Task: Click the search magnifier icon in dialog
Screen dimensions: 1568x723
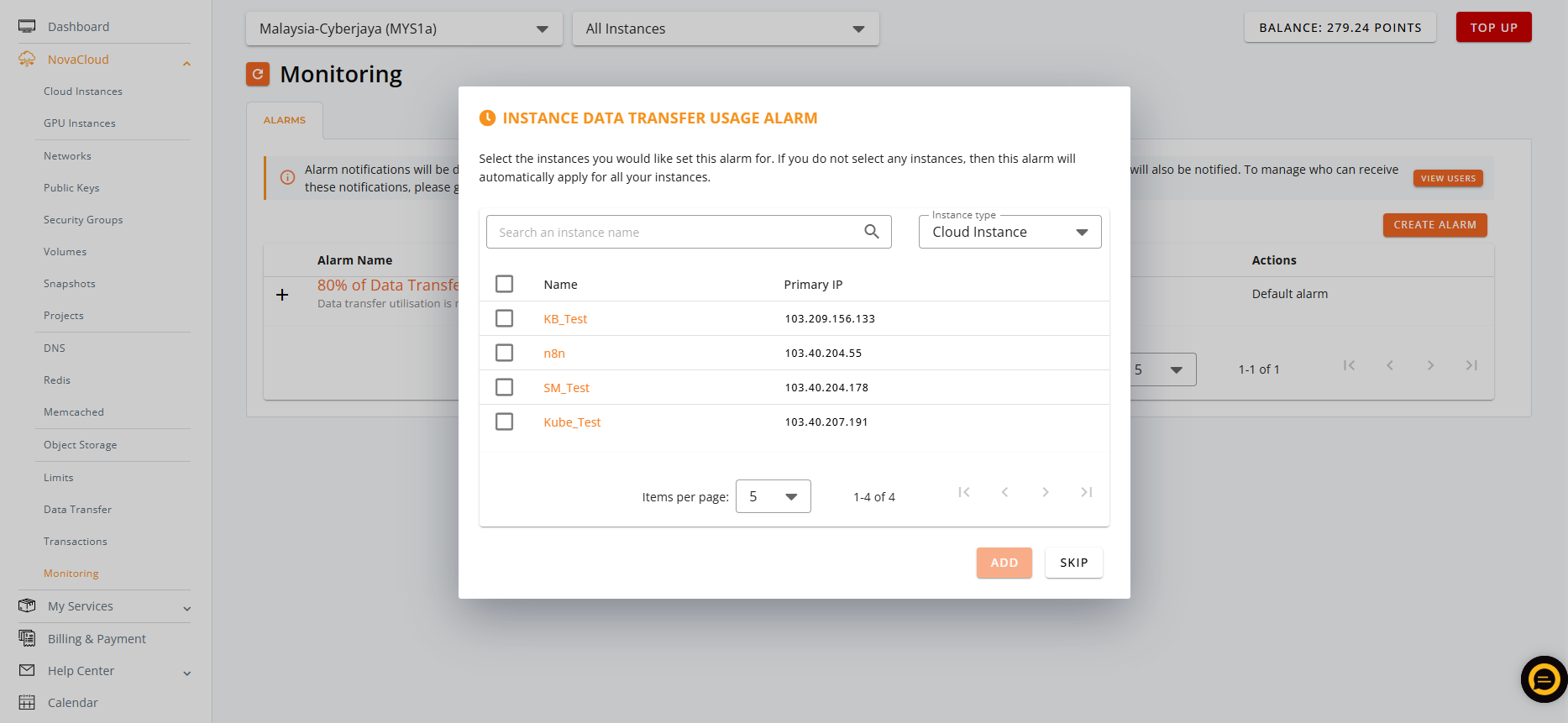Action: click(x=872, y=232)
